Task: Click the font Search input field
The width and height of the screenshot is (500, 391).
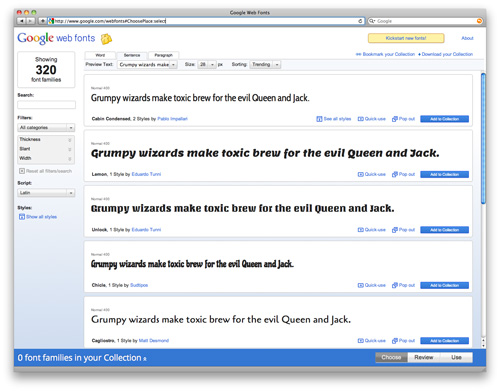Action: [x=46, y=105]
